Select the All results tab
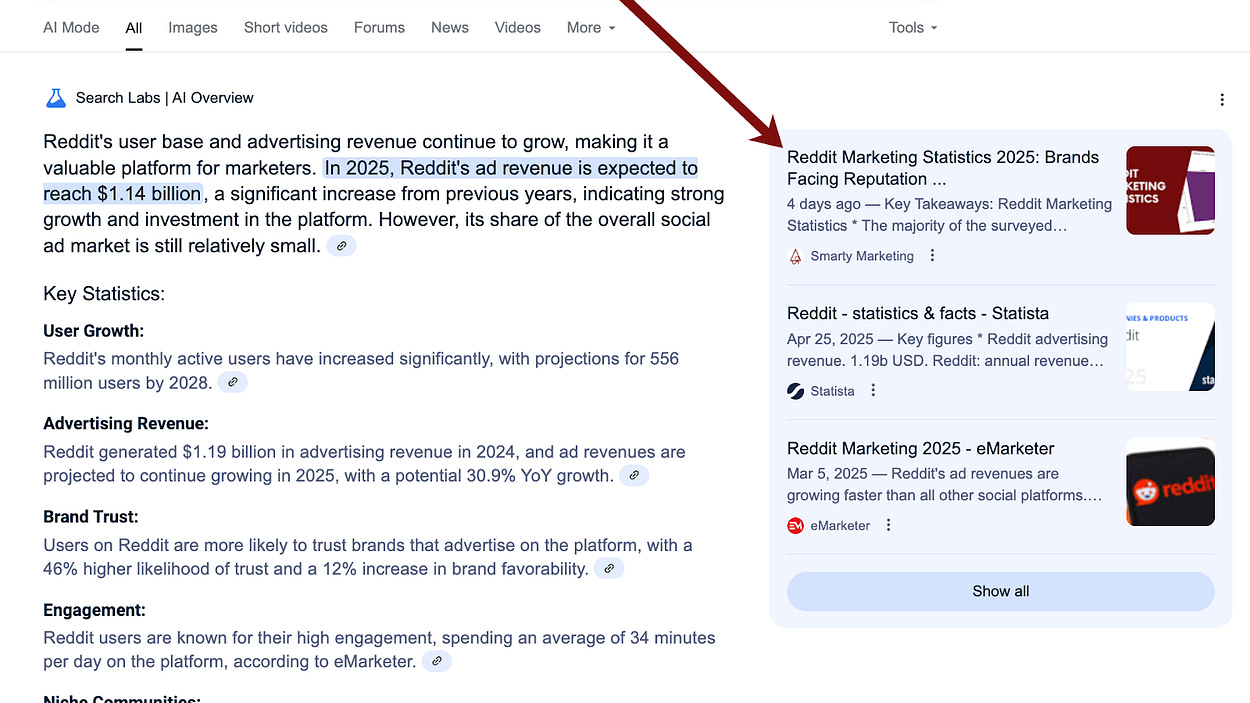Viewport: 1250px width, 703px height. point(134,27)
